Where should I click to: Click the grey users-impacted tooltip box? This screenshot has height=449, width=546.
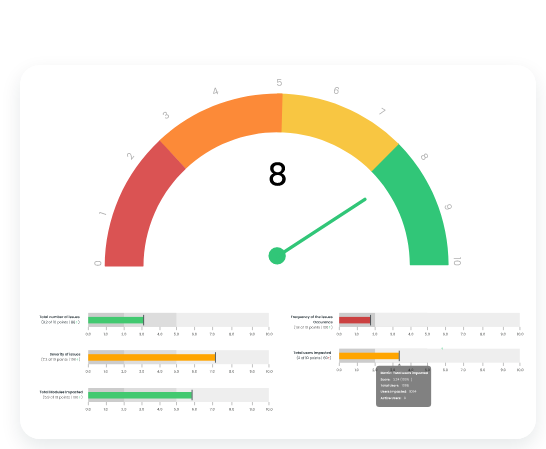point(403,386)
